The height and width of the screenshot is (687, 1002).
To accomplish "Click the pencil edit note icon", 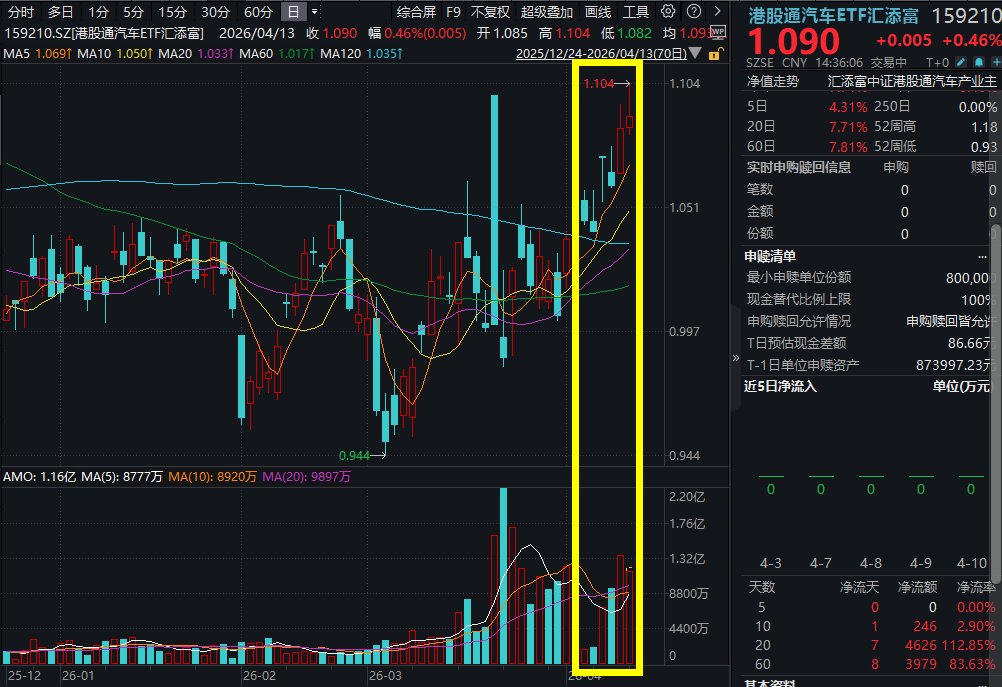I will (960, 62).
